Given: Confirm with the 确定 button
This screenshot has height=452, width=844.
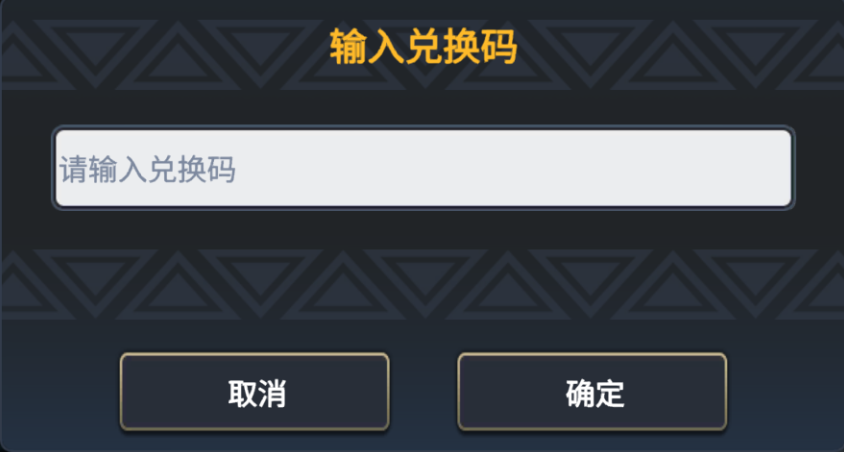Looking at the screenshot, I should (x=592, y=392).
